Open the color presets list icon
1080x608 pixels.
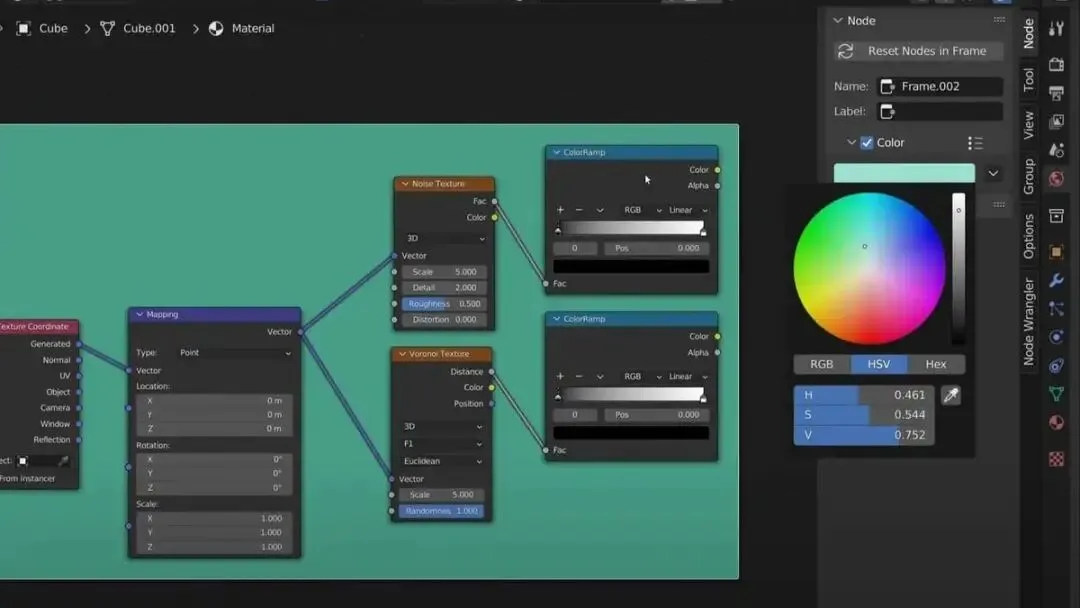click(975, 143)
